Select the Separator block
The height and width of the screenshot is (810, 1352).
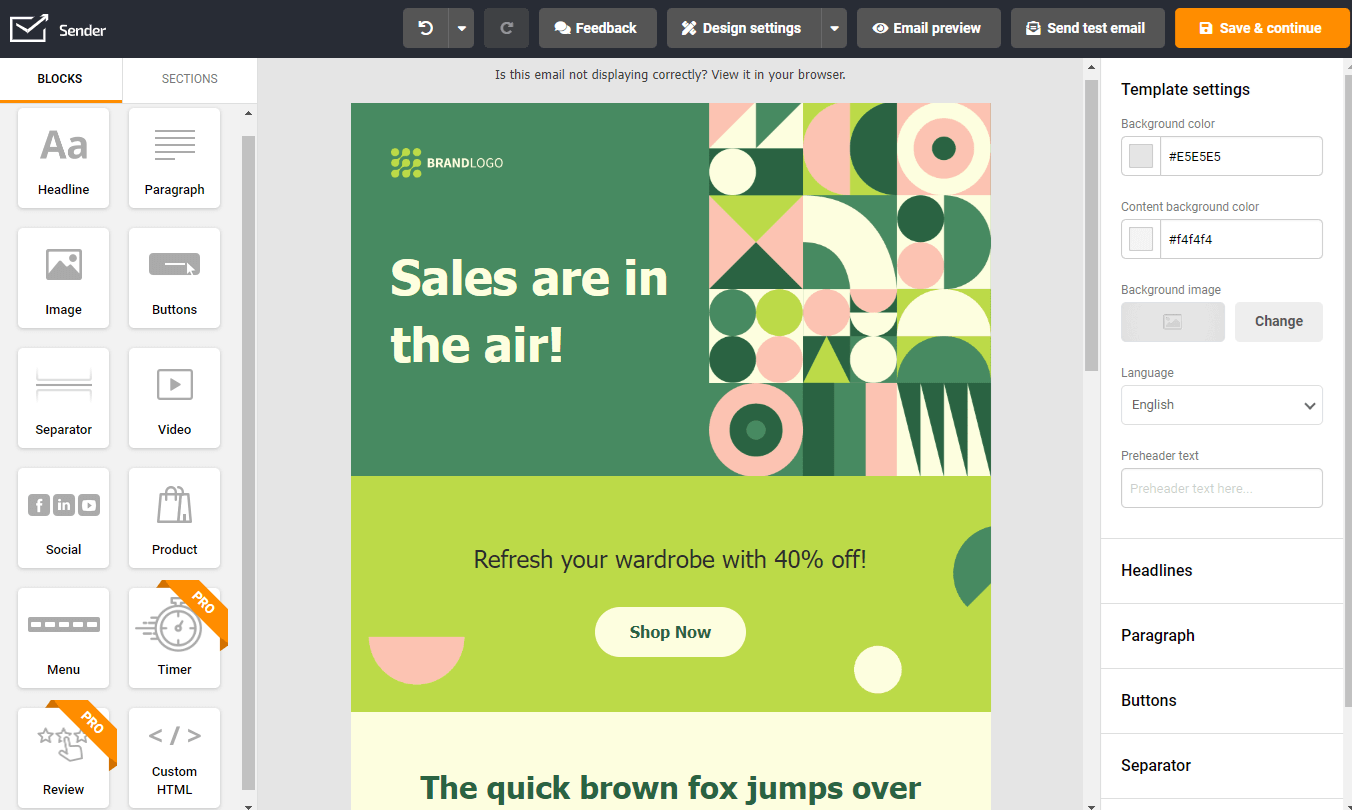pos(63,398)
